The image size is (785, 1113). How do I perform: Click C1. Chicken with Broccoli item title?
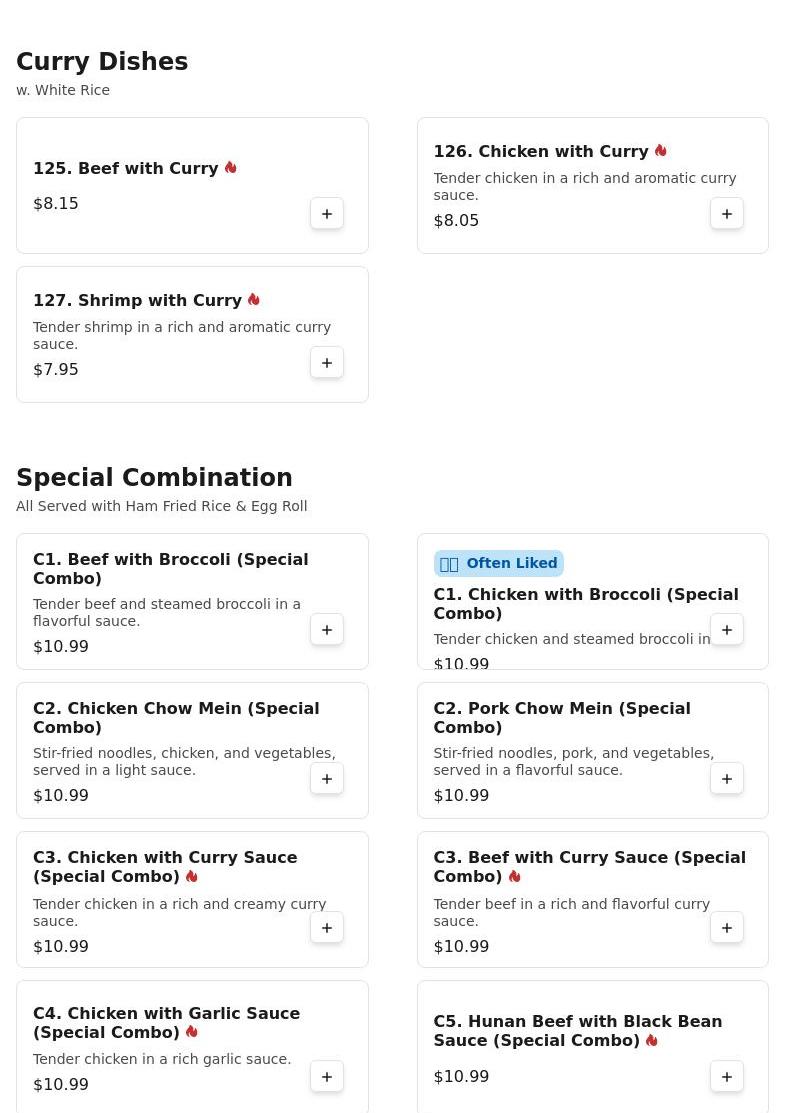[586, 603]
